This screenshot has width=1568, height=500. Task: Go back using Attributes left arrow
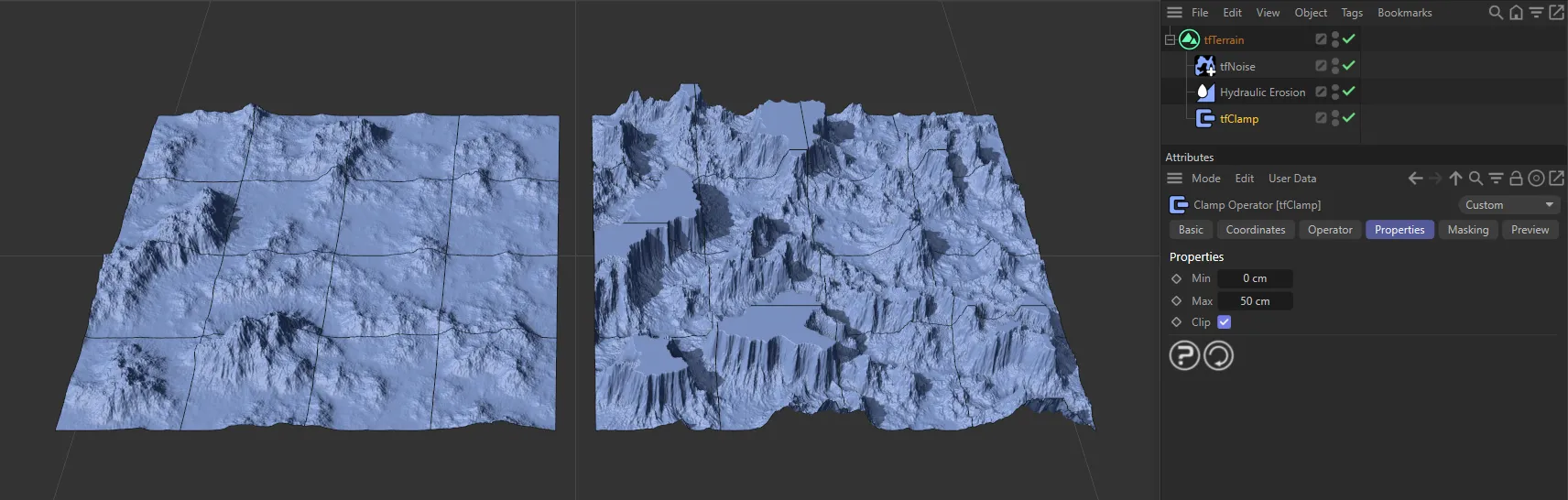1415,179
